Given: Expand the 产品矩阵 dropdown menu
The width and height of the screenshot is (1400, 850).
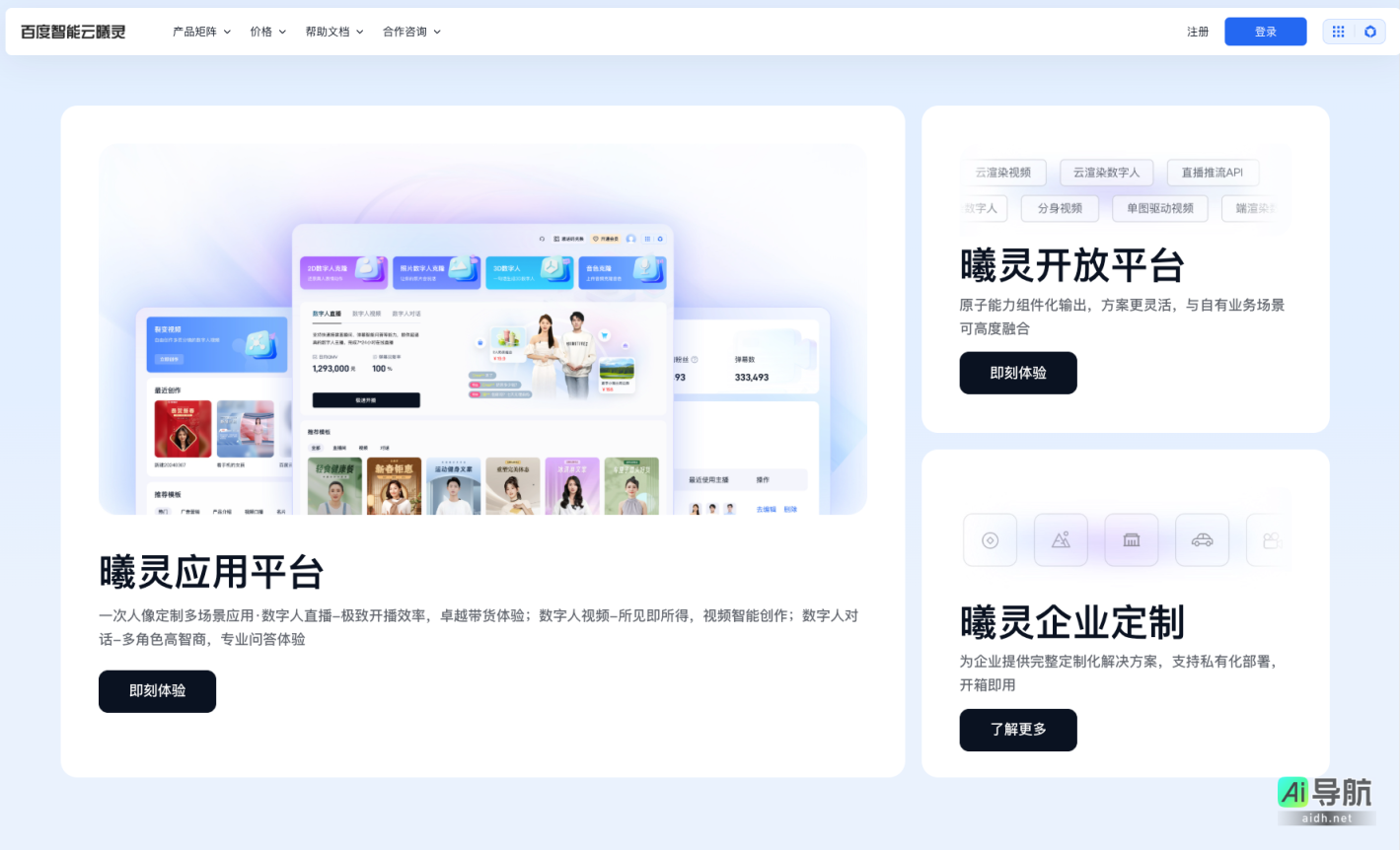Looking at the screenshot, I should pos(201,31).
